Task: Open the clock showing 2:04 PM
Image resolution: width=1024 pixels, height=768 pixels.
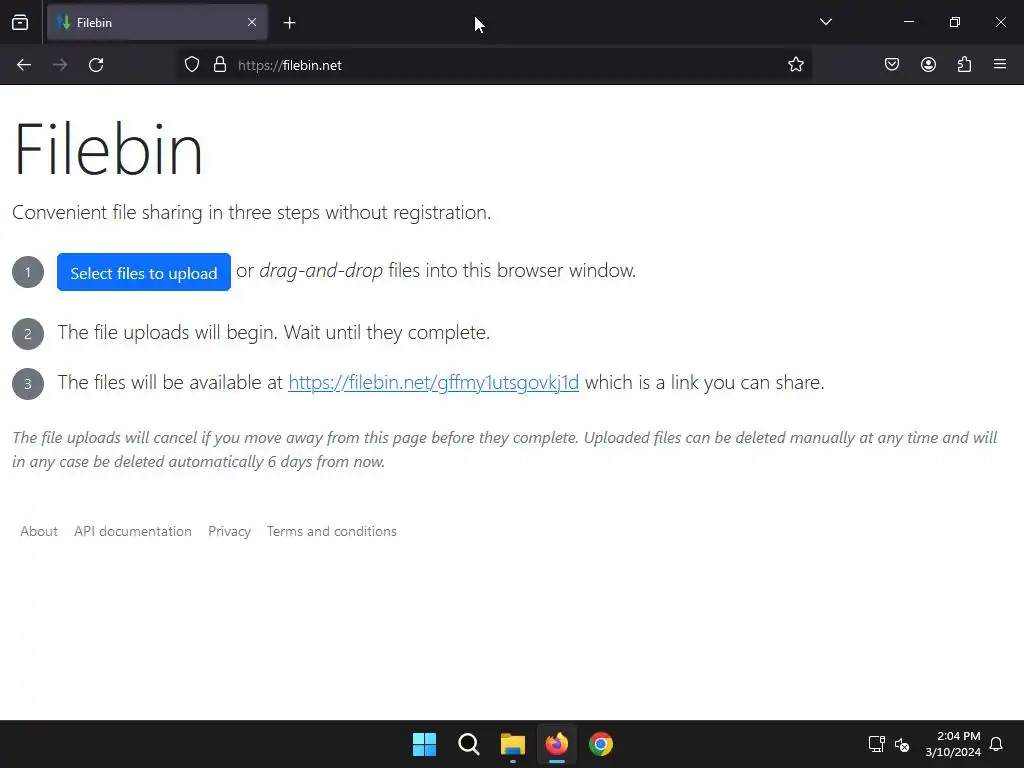Action: click(953, 744)
